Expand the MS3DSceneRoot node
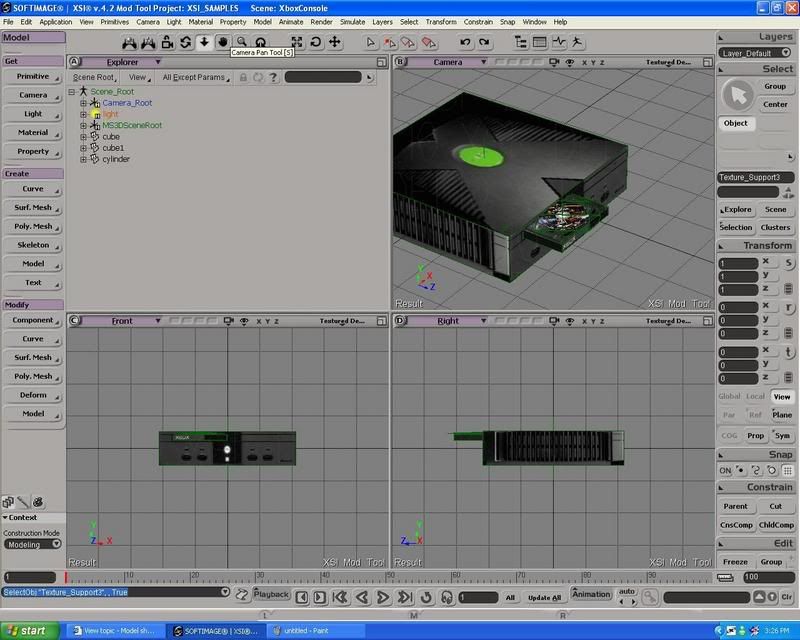The image size is (800, 640). (83, 126)
